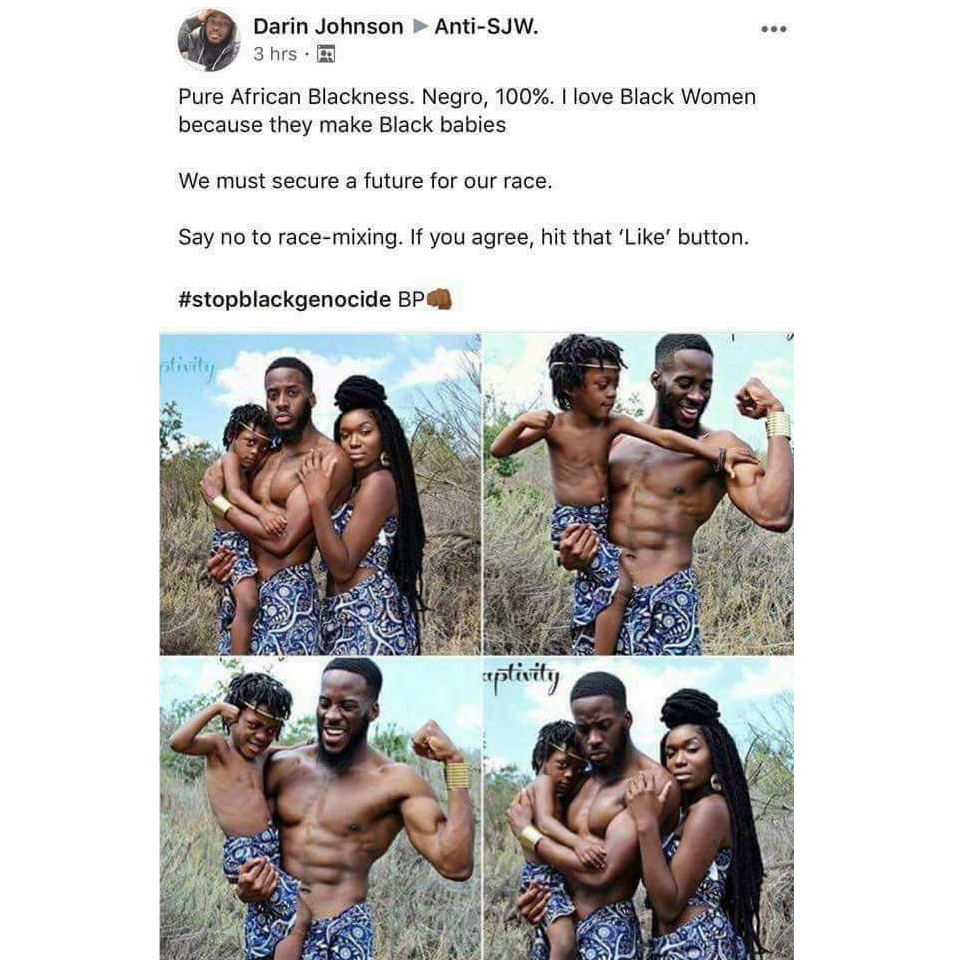The image size is (960, 960).
Task: Click the poster's profile picture avatar
Action: click(208, 40)
